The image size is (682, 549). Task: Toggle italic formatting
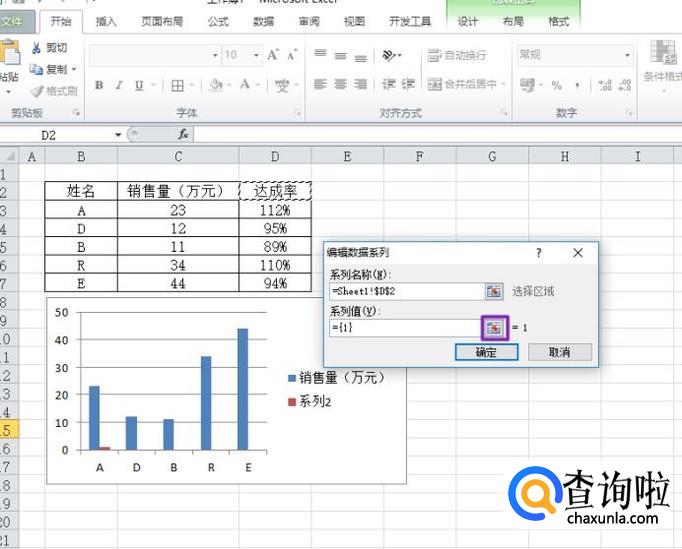118,86
